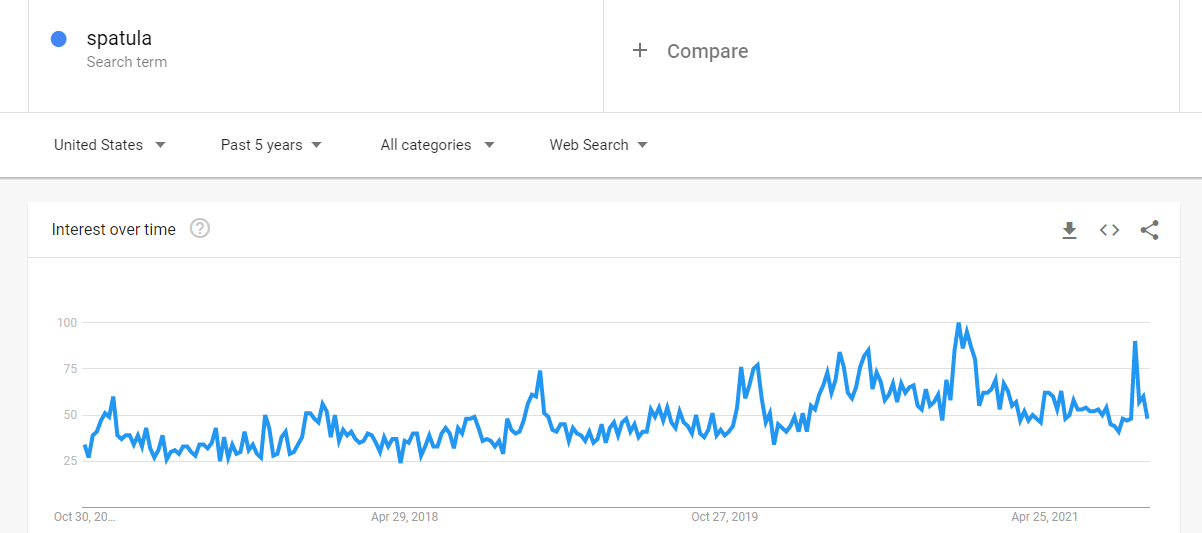
Task: Open the Past 5 years dropdown
Action: coord(271,145)
